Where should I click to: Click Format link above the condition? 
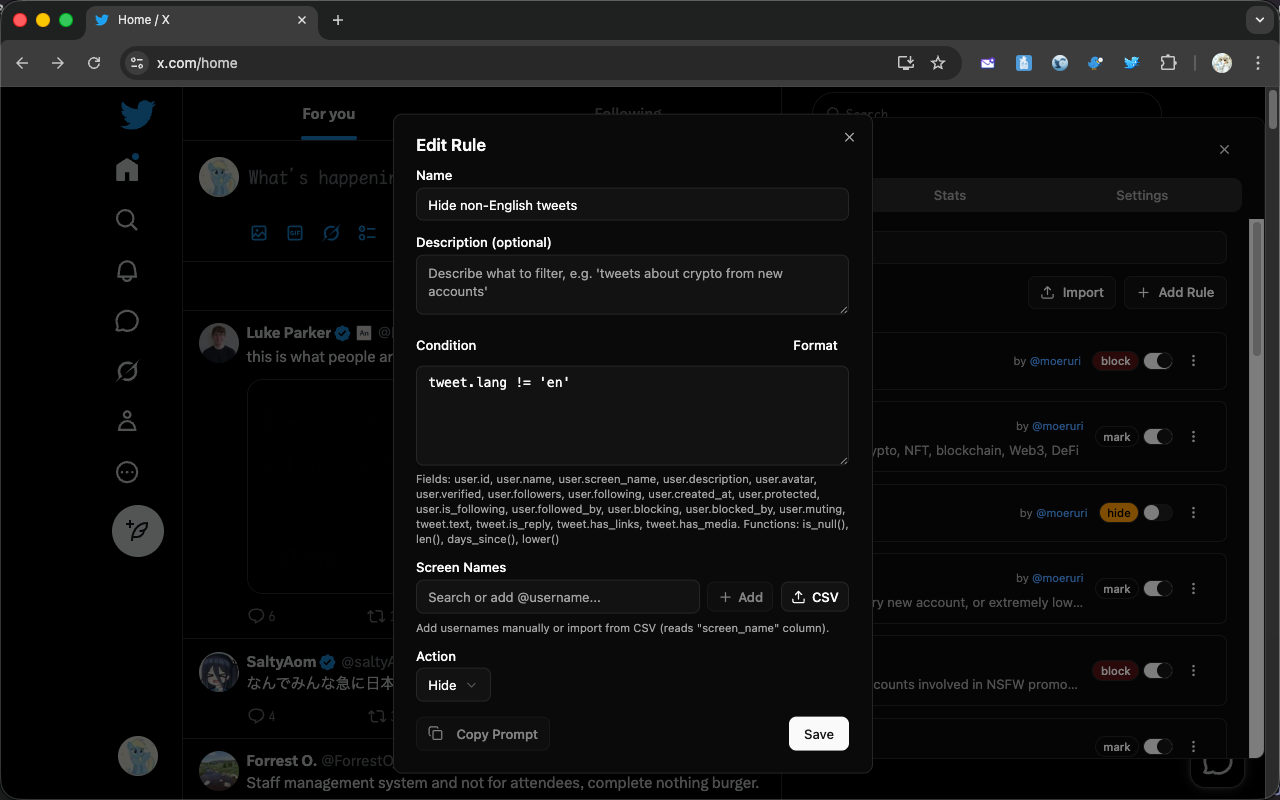815,345
